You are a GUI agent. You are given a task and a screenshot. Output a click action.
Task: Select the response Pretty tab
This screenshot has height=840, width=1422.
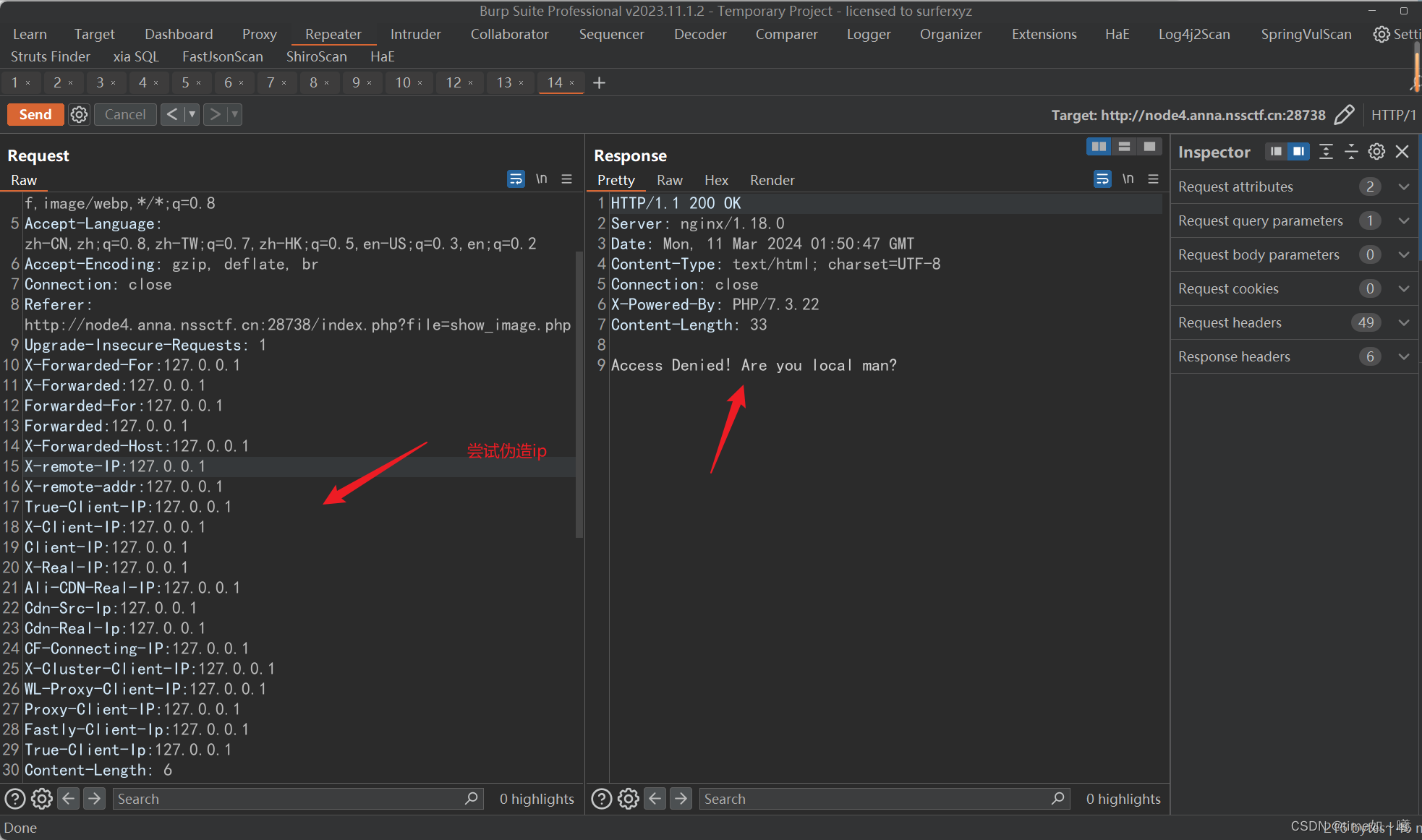coord(616,180)
